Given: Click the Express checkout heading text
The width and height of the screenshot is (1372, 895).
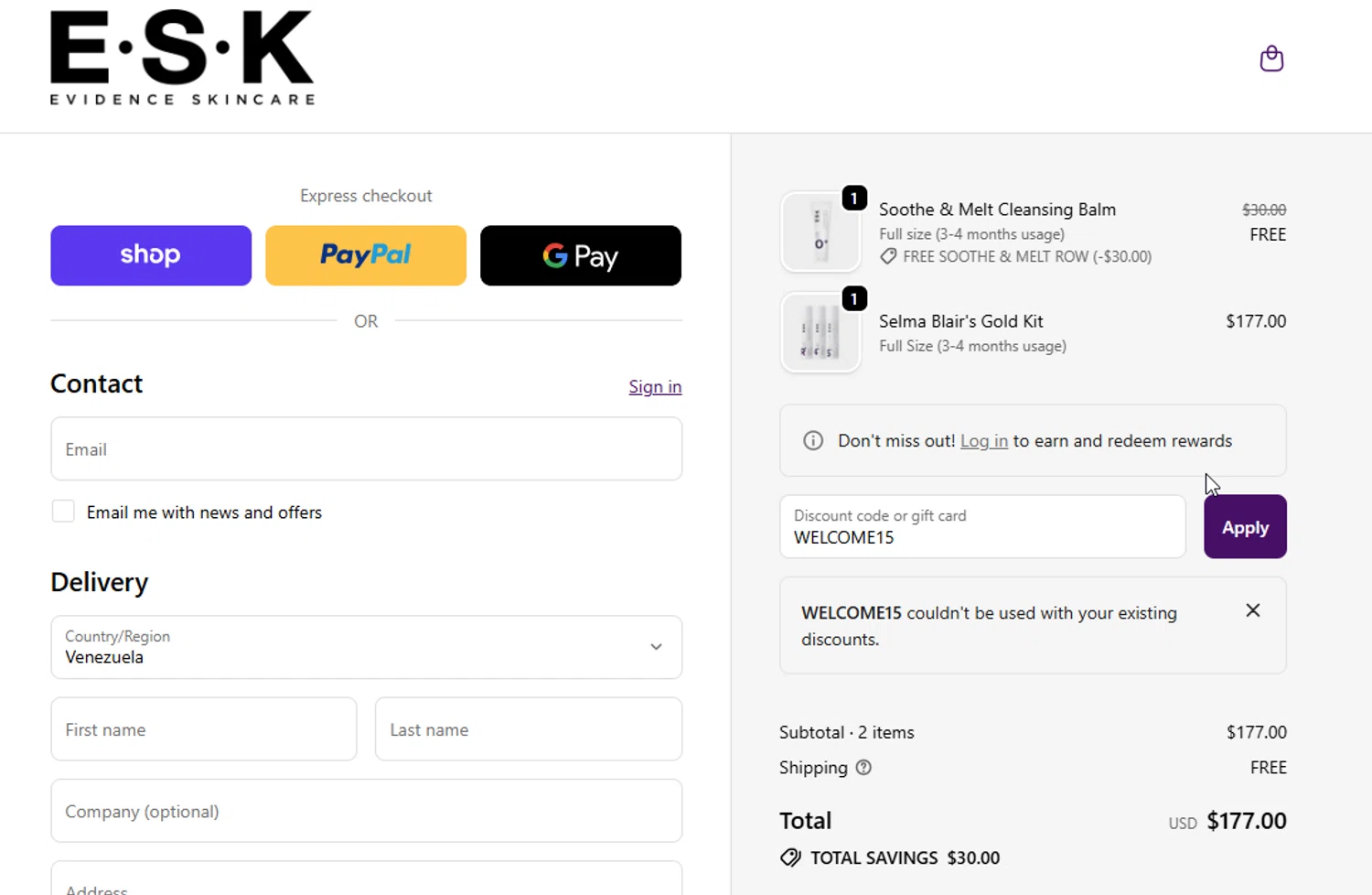Looking at the screenshot, I should 366,196.
